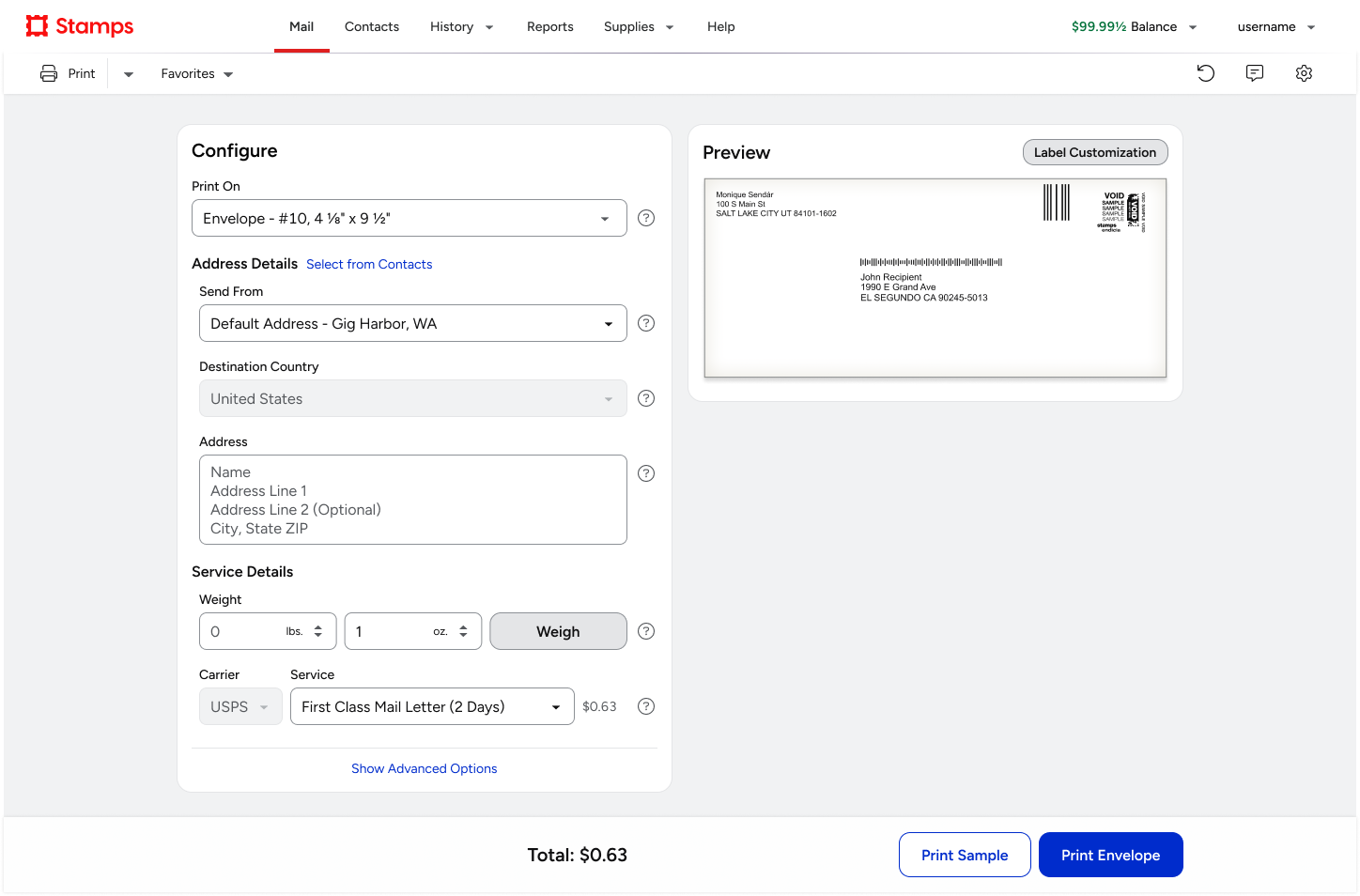Image resolution: width=1360 pixels, height=896 pixels.
Task: Click the Address text field
Action: tap(413, 500)
